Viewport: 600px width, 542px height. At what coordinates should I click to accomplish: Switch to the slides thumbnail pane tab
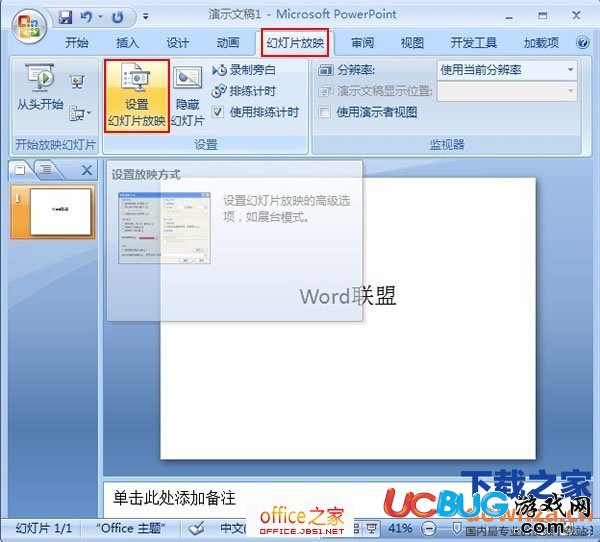pyautogui.click(x=20, y=169)
